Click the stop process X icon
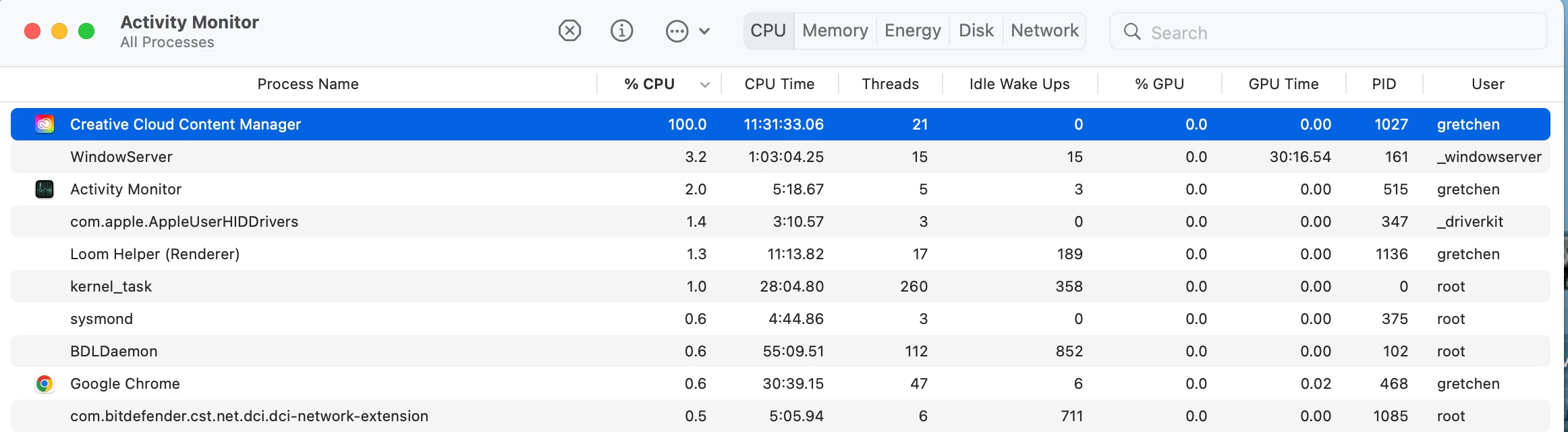 point(569,31)
